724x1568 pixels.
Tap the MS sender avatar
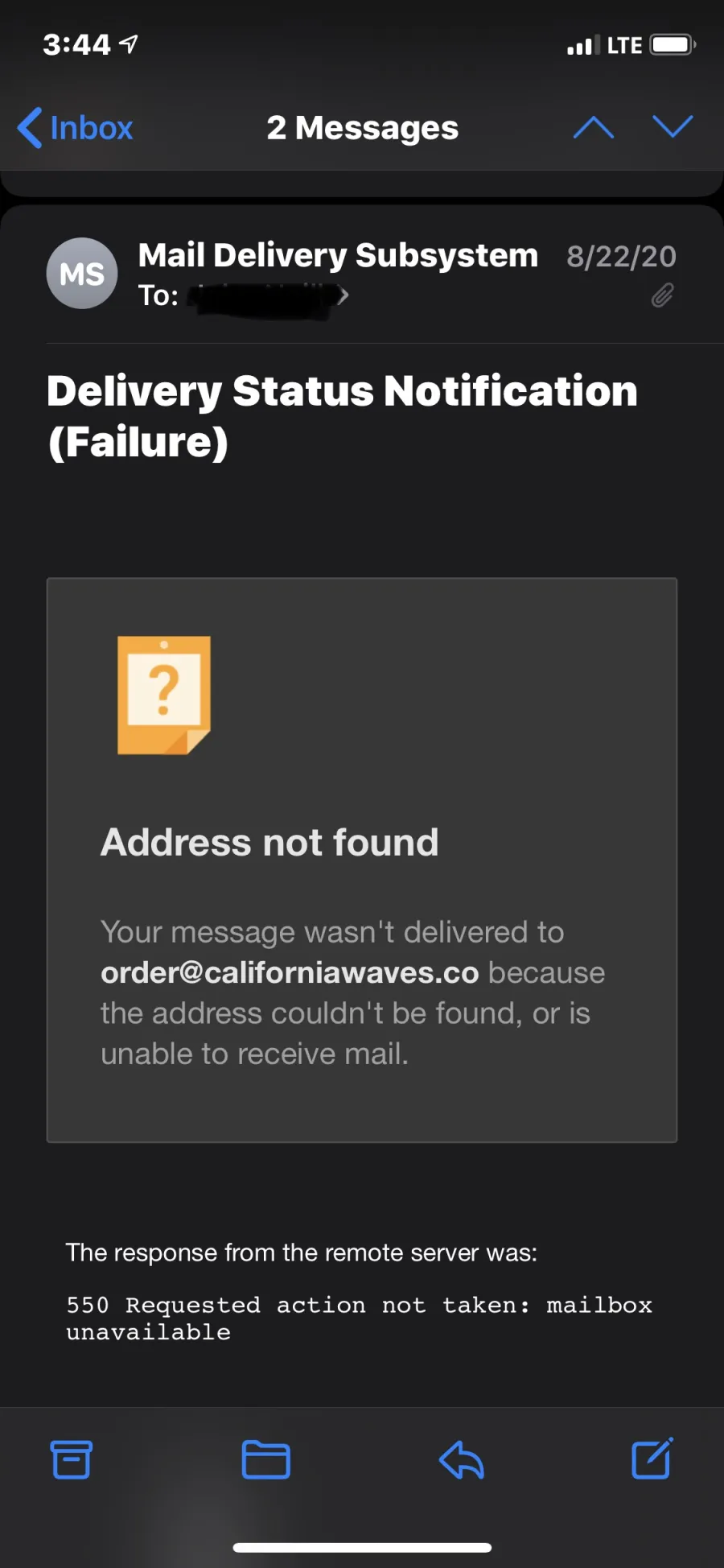[x=82, y=274]
